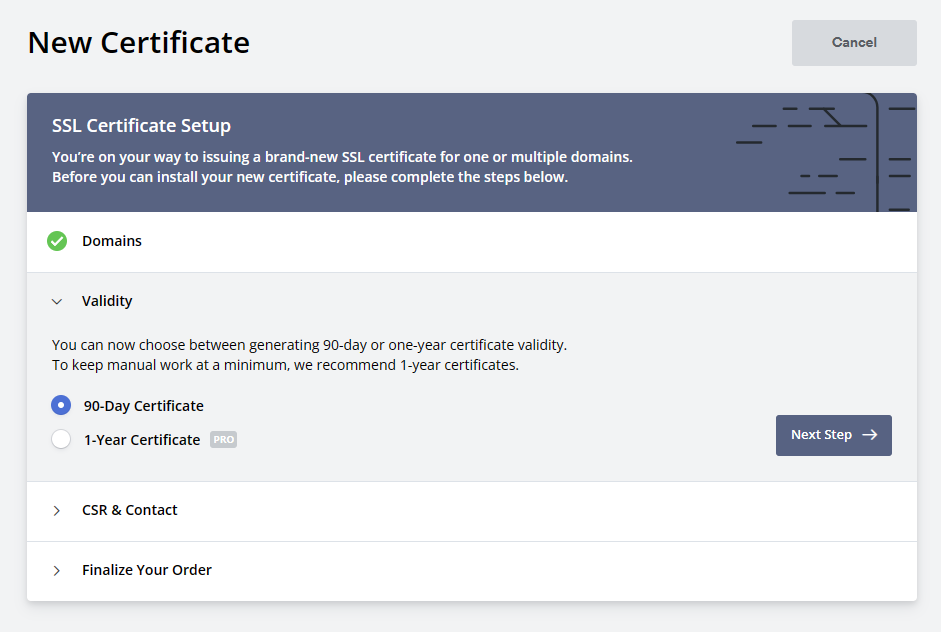This screenshot has height=632, width=941.
Task: Click the 90-Day Certificate text label
Action: coord(143,406)
